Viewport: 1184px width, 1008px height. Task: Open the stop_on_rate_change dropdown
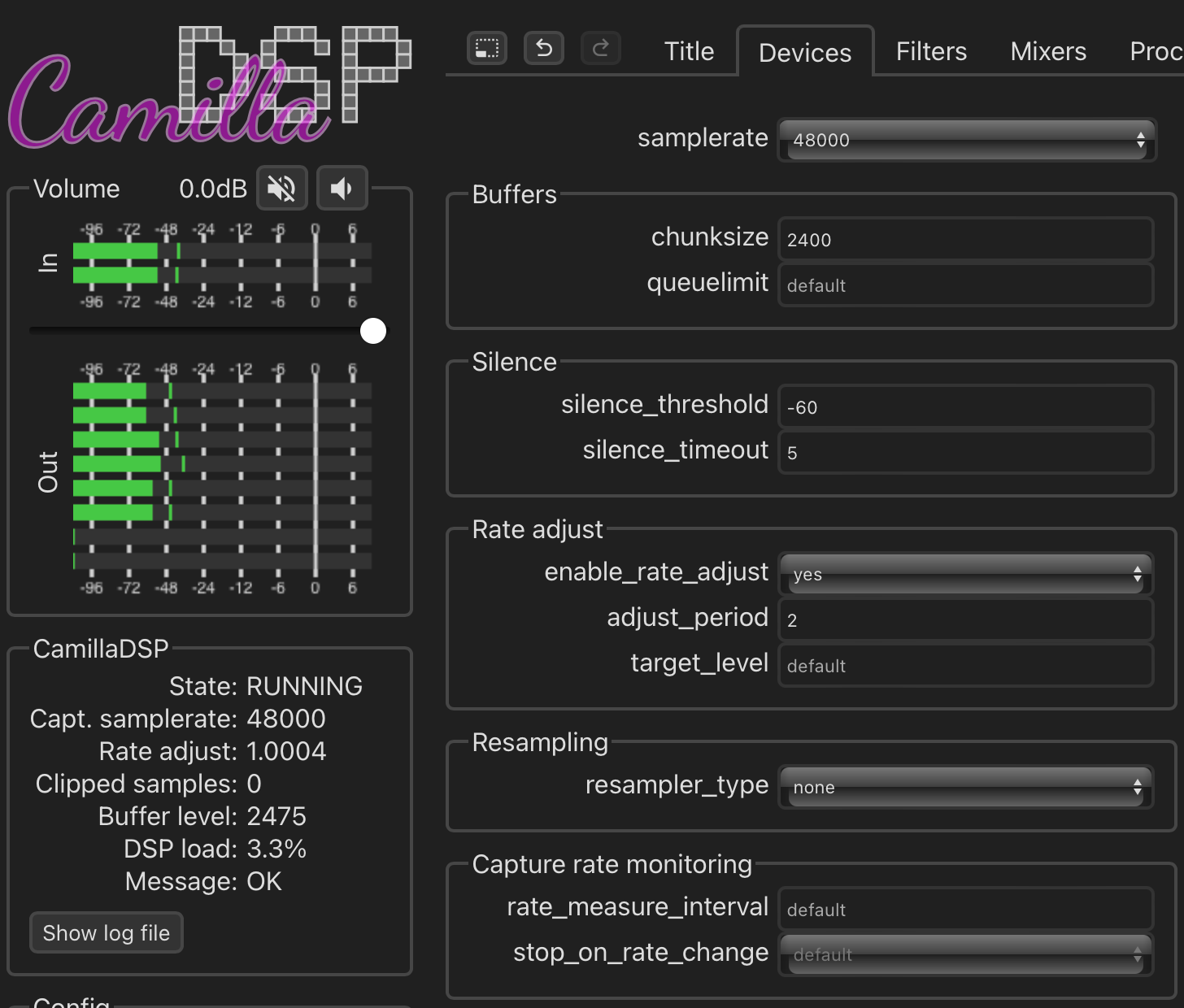pyautogui.click(x=966, y=954)
